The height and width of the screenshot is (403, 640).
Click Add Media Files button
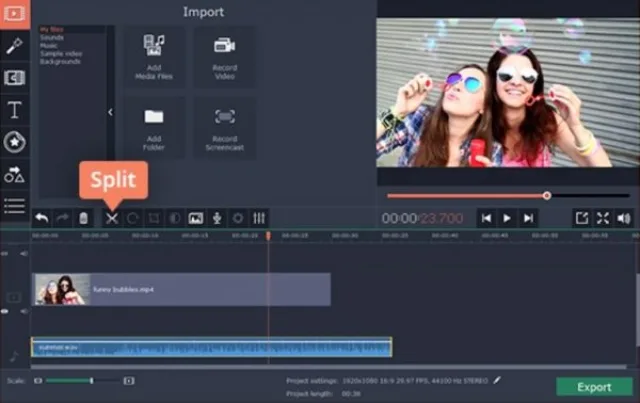(154, 57)
